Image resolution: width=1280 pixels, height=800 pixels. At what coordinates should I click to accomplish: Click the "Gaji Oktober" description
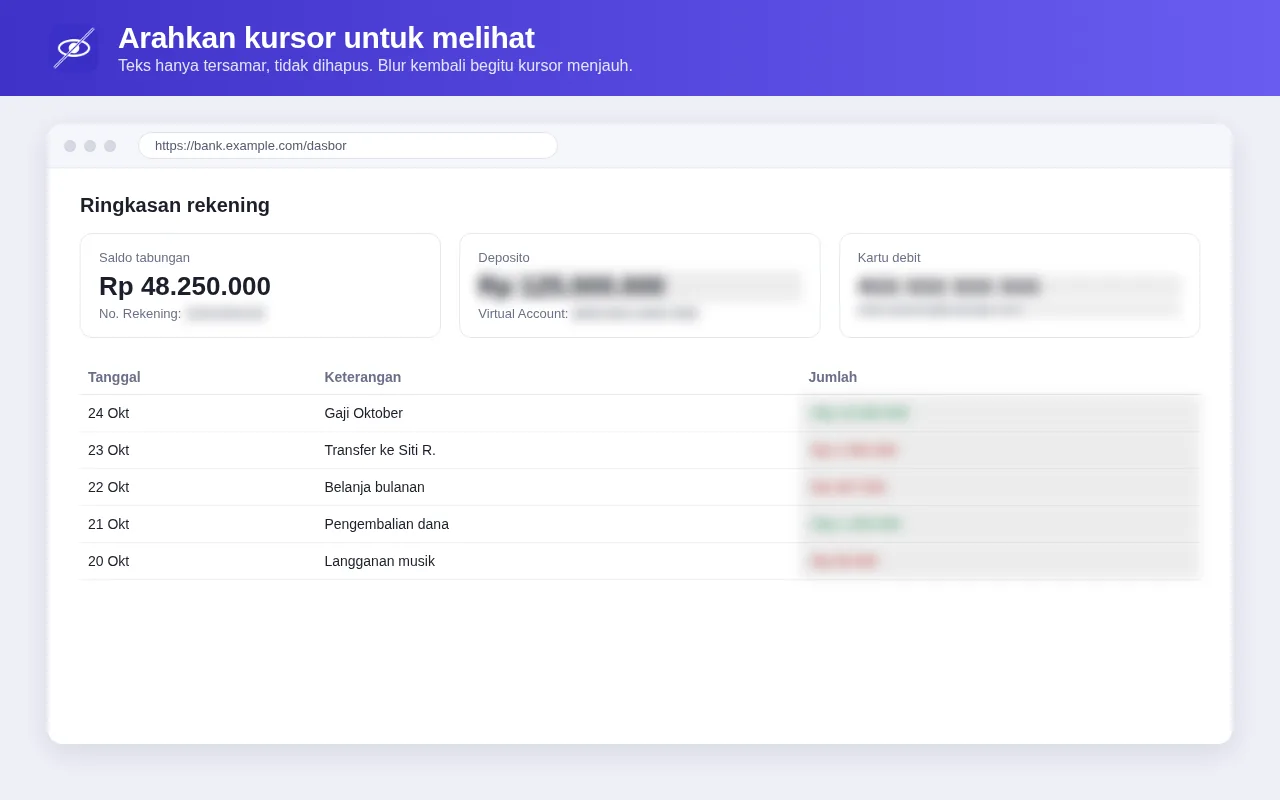364,413
